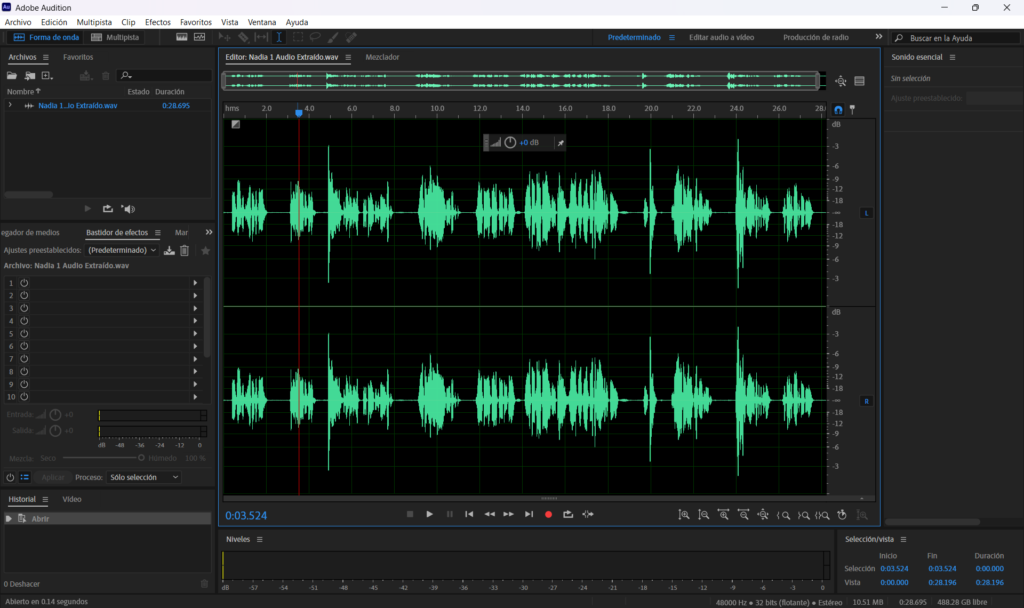The width and height of the screenshot is (1024, 608).
Task: Click the delete preset trash icon
Action: [185, 250]
